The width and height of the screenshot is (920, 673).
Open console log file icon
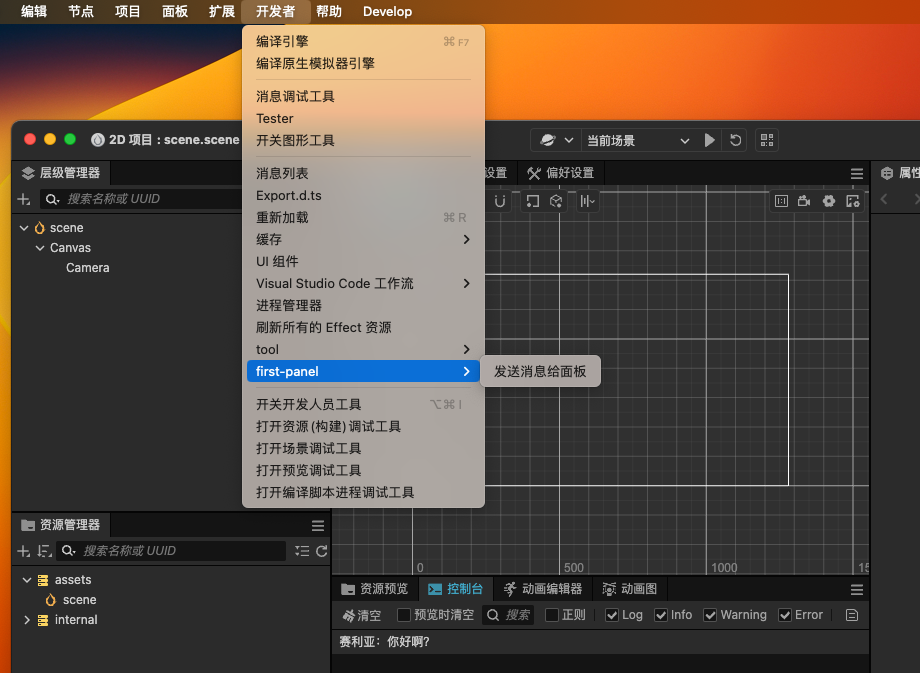point(852,615)
